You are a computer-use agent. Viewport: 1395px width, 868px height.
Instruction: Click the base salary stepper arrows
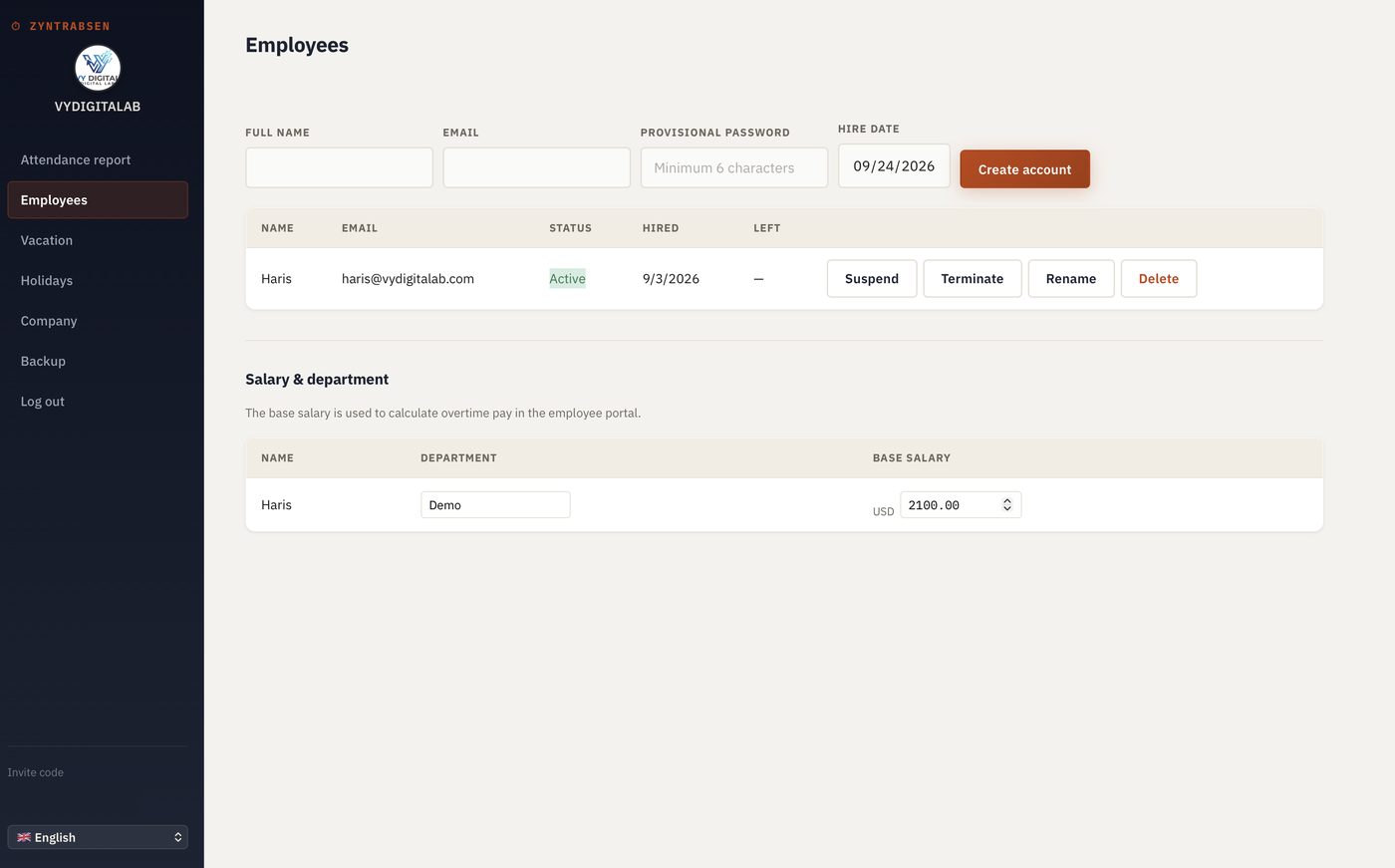(x=1007, y=505)
